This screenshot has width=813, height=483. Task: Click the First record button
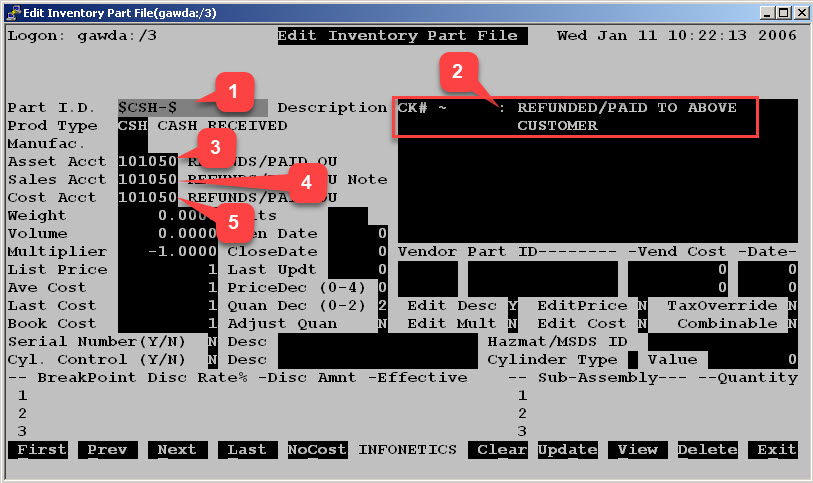click(41, 450)
